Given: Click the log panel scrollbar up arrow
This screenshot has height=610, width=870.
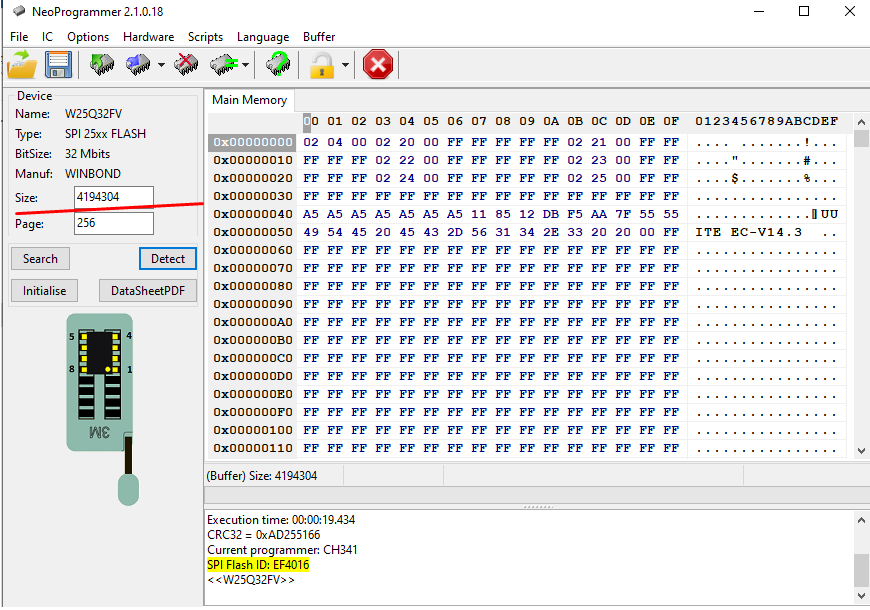Looking at the screenshot, I should [861, 520].
